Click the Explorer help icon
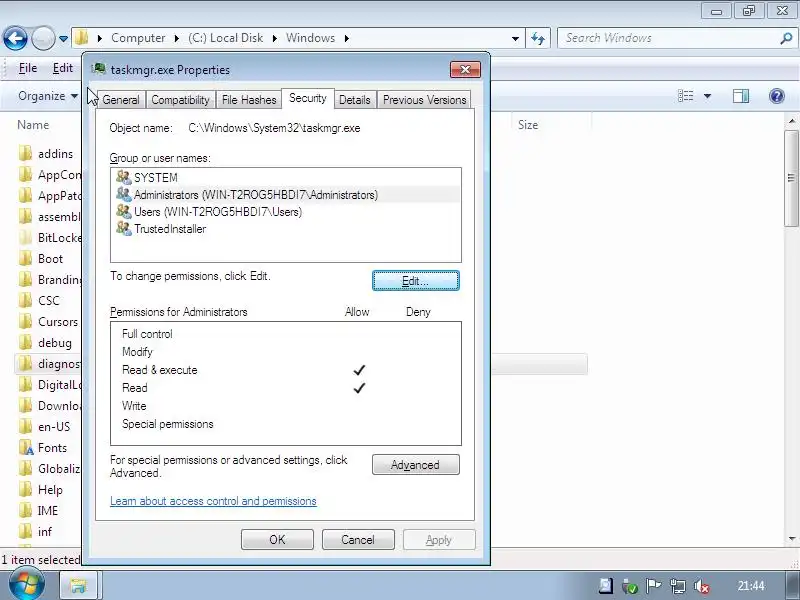 (777, 96)
